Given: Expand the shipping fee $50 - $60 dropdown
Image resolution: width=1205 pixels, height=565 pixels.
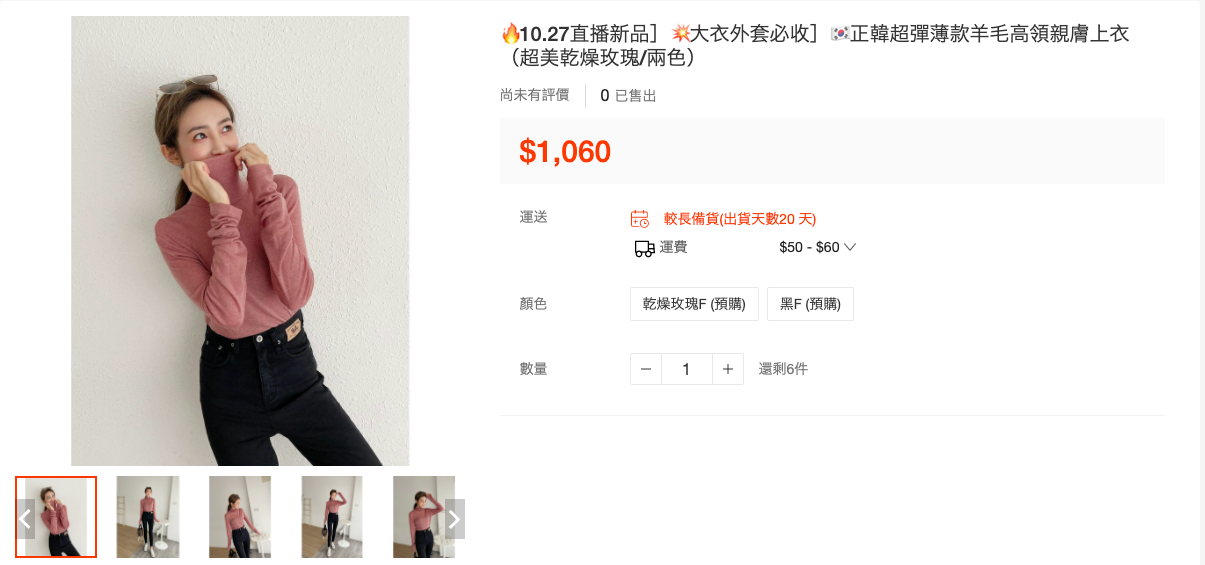Looking at the screenshot, I should [x=817, y=247].
